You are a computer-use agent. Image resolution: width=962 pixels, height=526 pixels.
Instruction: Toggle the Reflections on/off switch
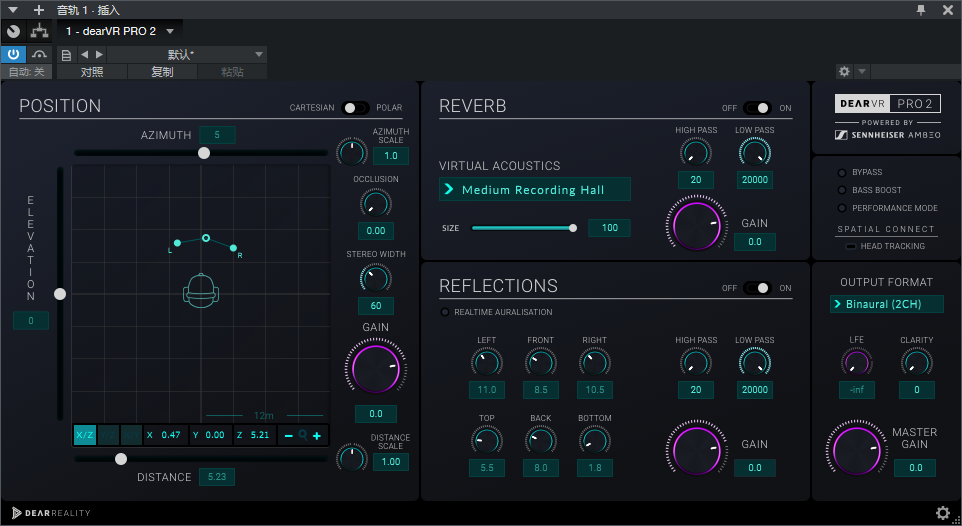pyautogui.click(x=756, y=288)
